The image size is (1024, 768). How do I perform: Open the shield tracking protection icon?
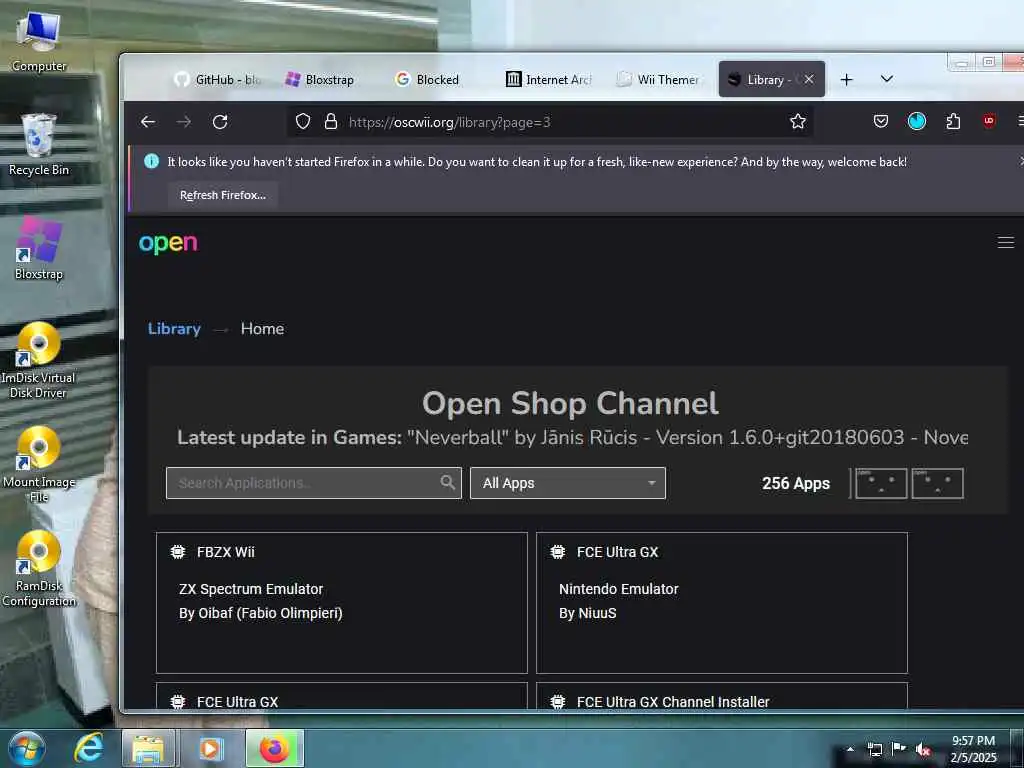point(303,121)
